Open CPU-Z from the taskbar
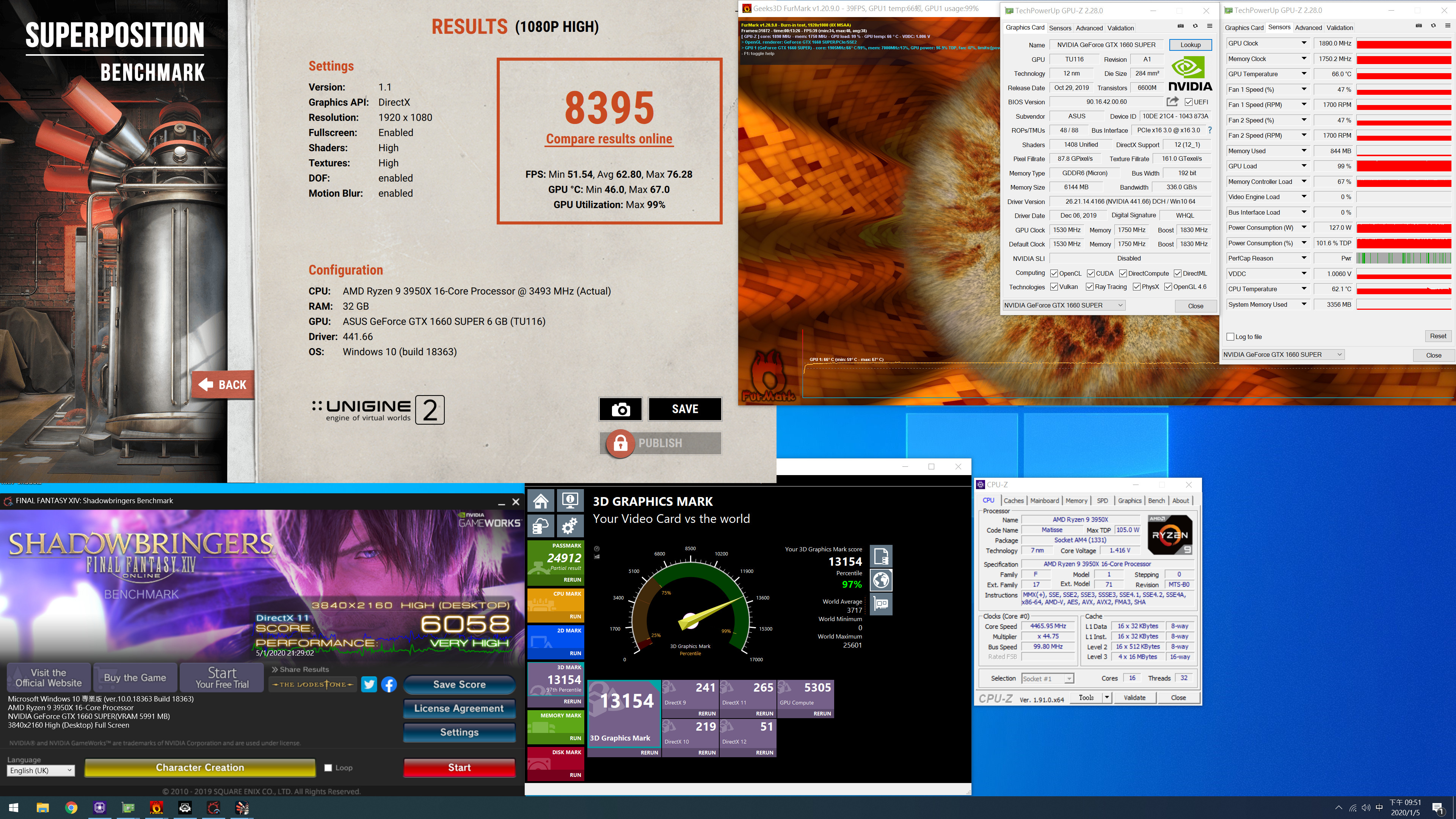Viewport: 1456px width, 819px height. pos(100,808)
